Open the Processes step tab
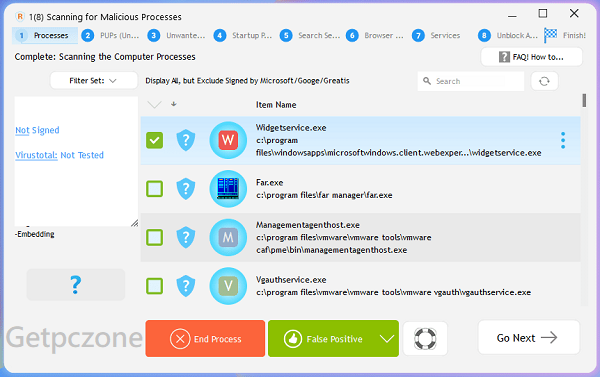 (45, 36)
